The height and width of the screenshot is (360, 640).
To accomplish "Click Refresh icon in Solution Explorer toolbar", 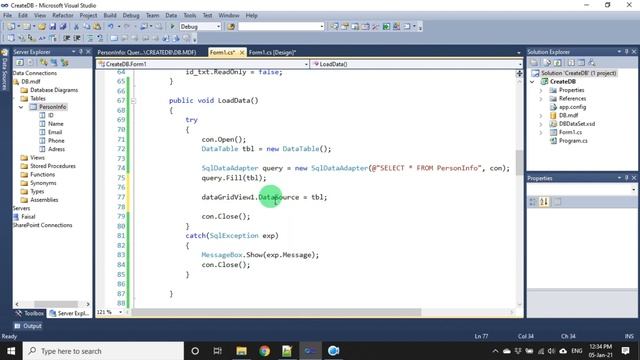I will (558, 62).
